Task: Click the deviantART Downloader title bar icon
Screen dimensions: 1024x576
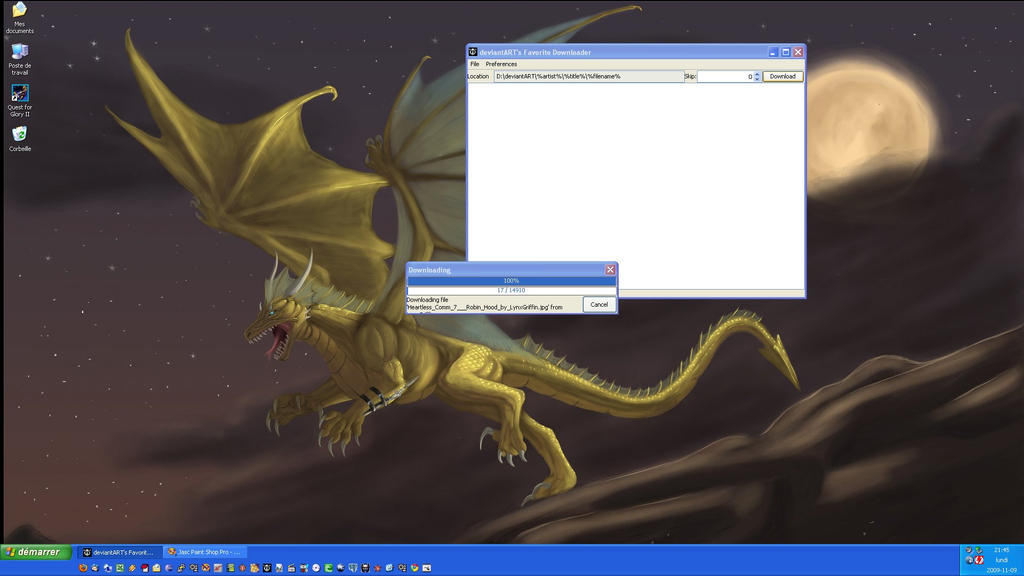Action: click(x=472, y=52)
